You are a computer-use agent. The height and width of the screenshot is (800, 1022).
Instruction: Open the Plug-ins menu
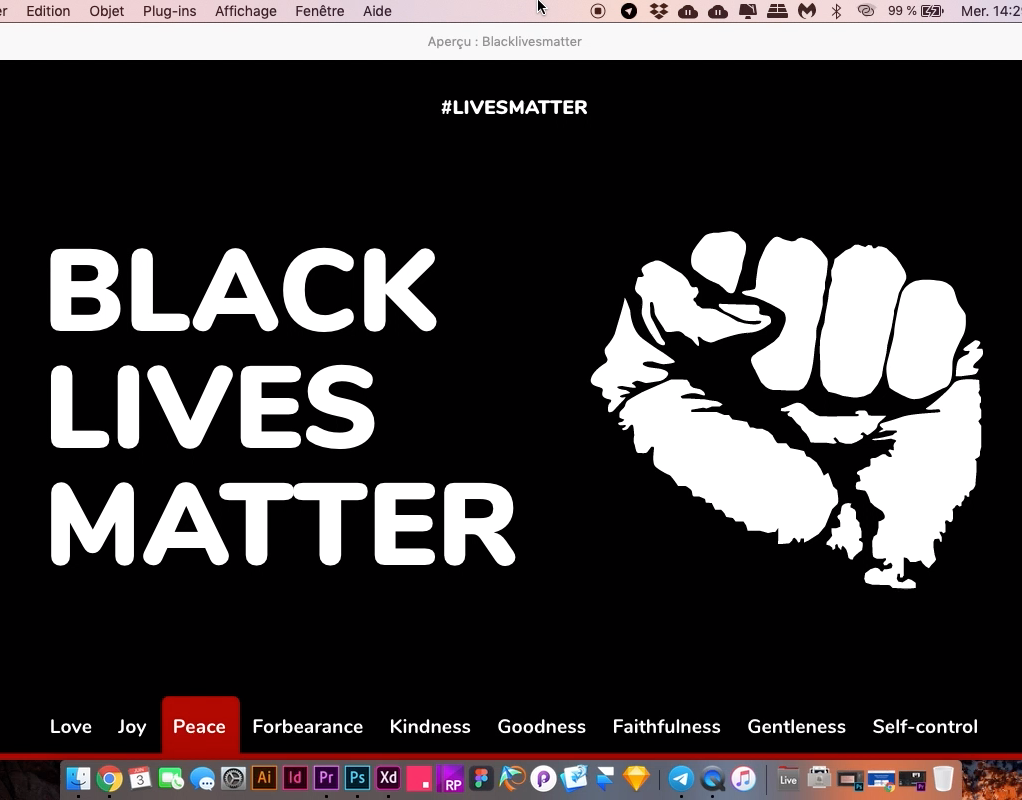click(169, 11)
